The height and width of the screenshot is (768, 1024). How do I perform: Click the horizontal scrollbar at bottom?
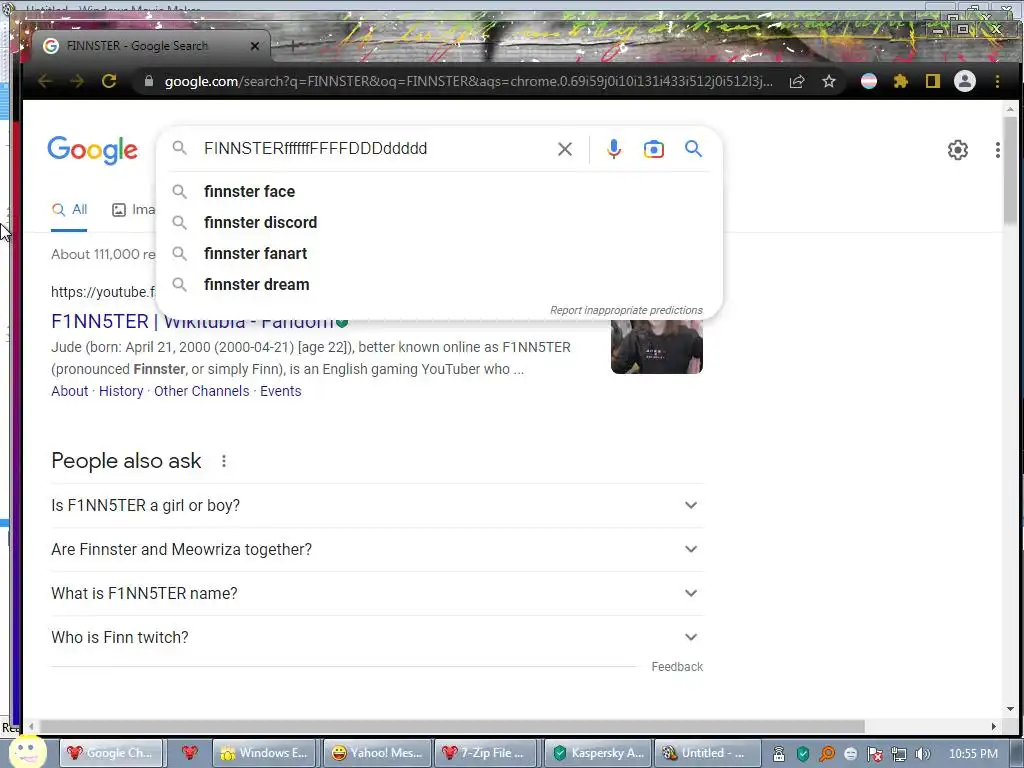click(452, 726)
